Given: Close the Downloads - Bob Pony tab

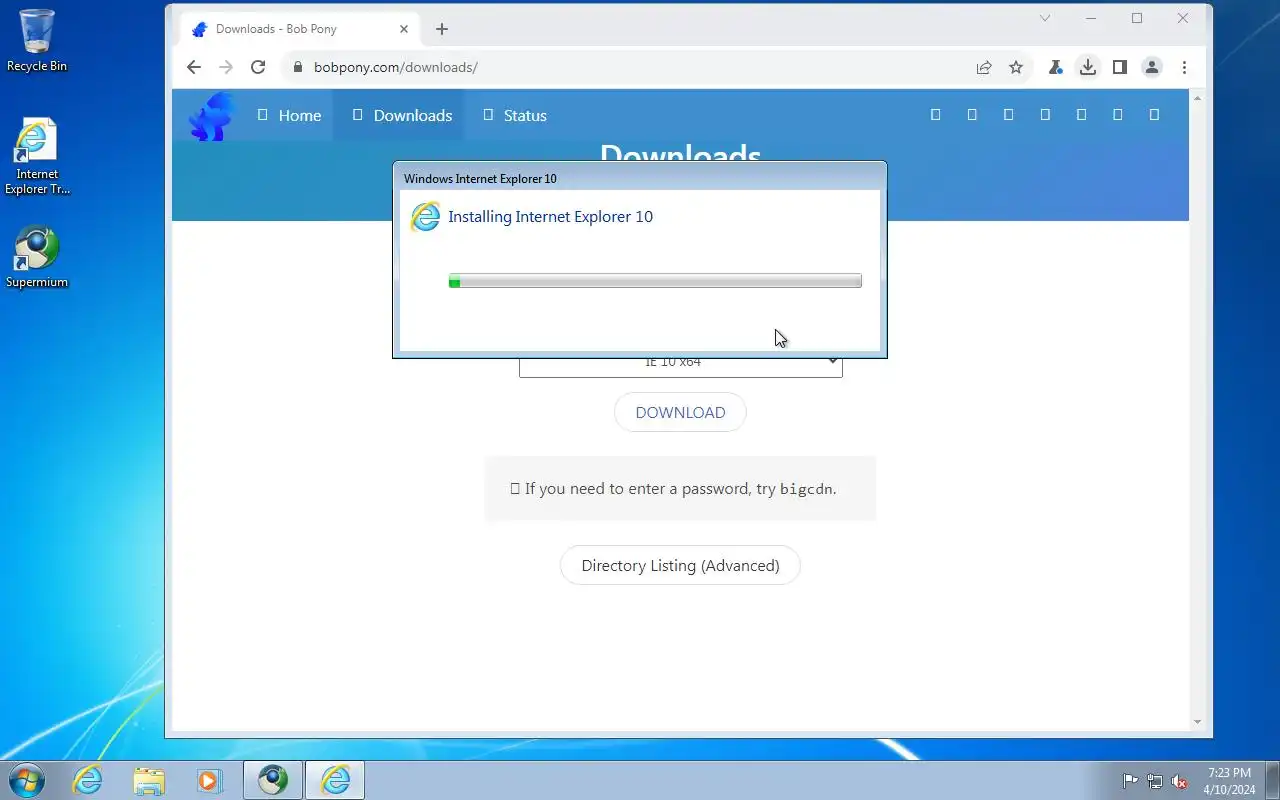Looking at the screenshot, I should [x=404, y=29].
